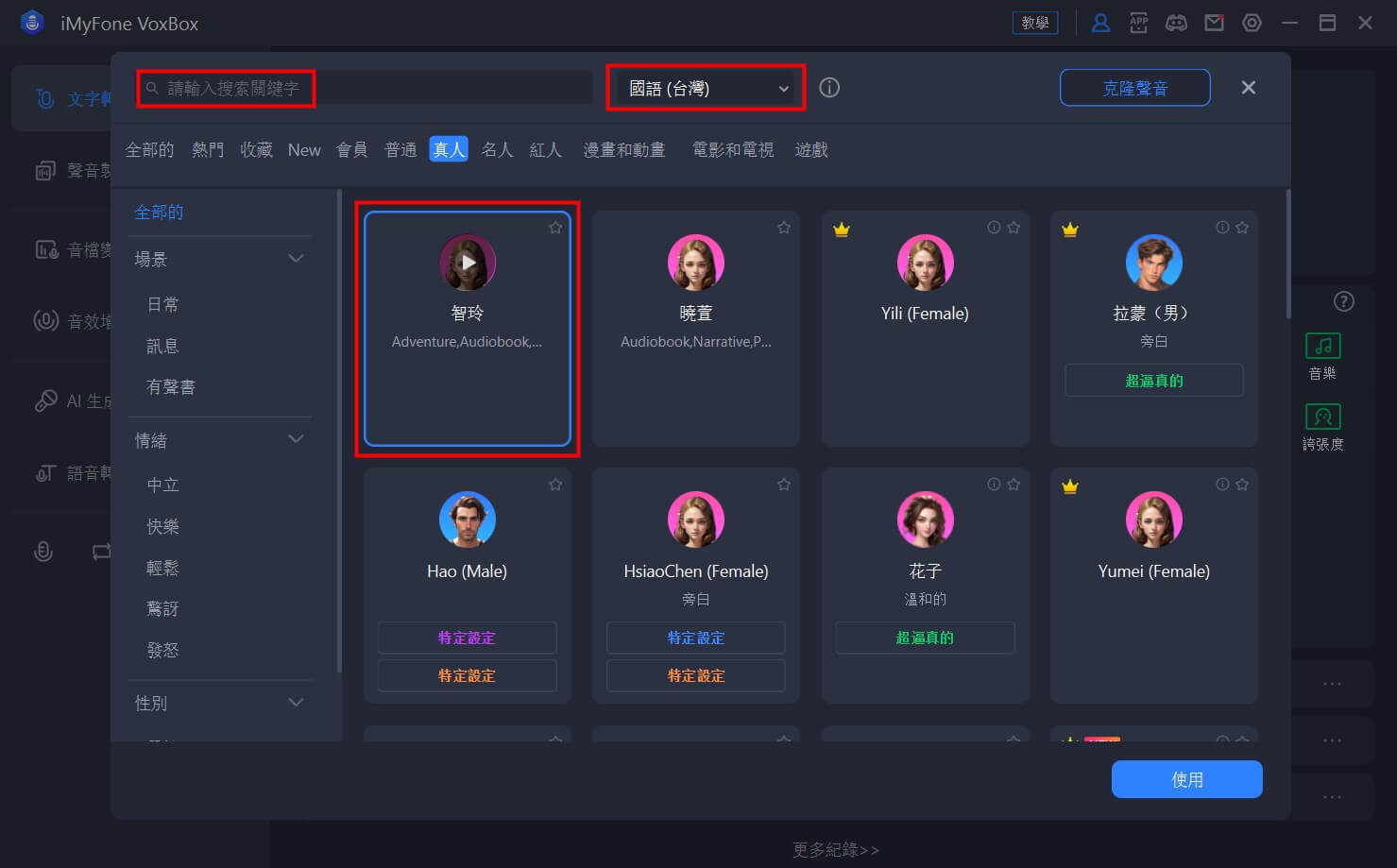Filter by 有聲書 scene
This screenshot has width=1397, height=868.
tap(171, 387)
